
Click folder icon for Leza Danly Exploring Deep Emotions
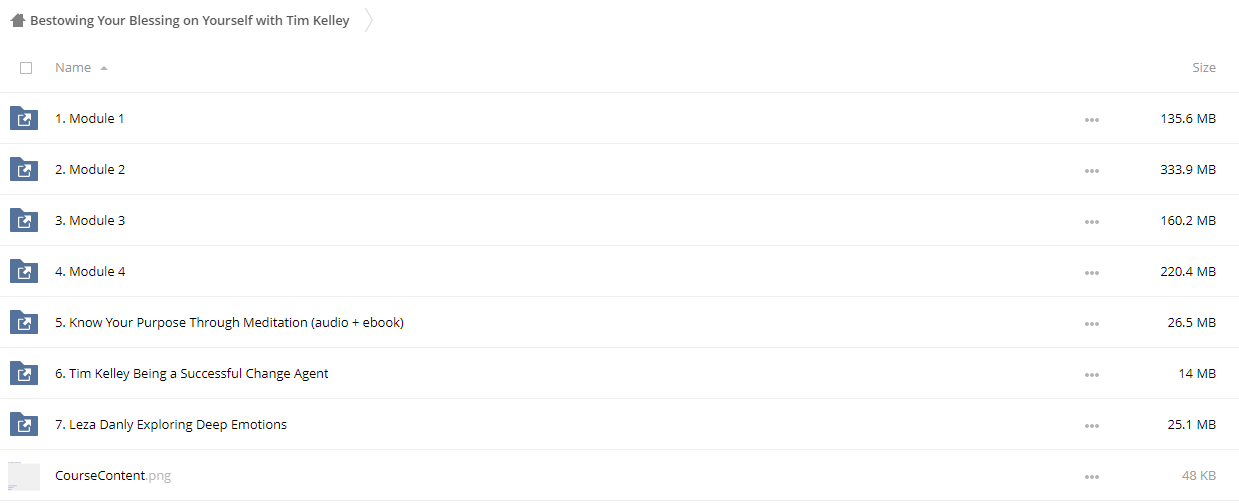coord(24,425)
